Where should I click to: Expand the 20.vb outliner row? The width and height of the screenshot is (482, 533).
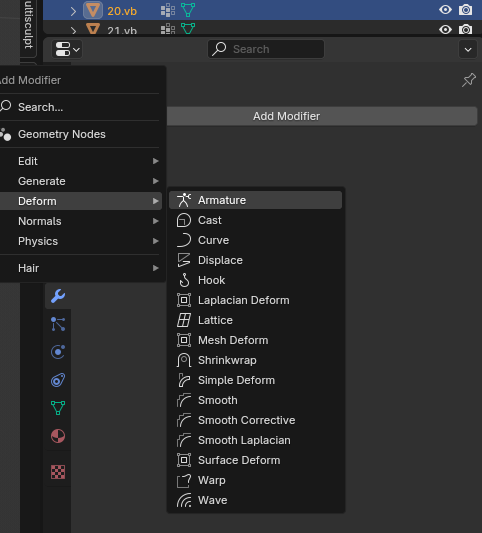(x=73, y=11)
